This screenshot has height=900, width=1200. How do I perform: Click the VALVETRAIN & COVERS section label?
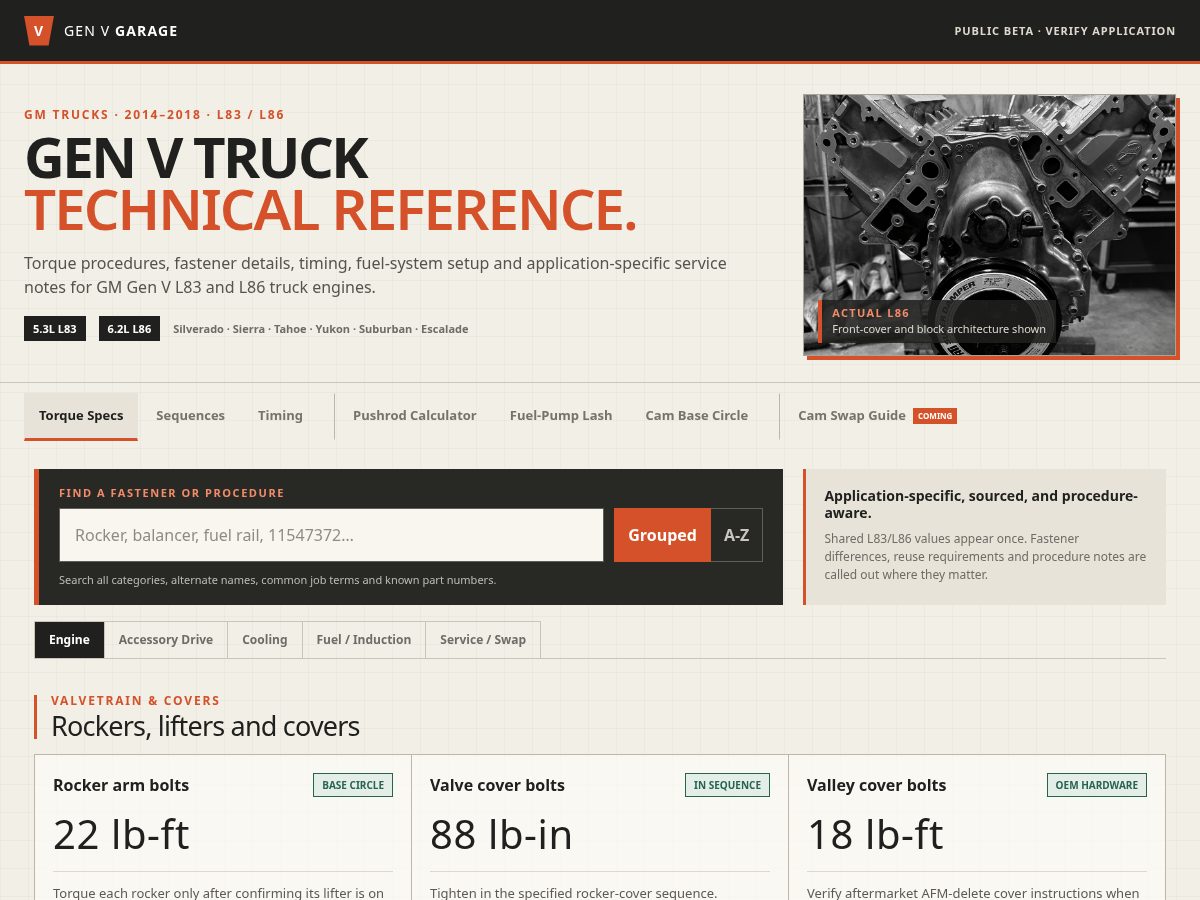(x=135, y=701)
